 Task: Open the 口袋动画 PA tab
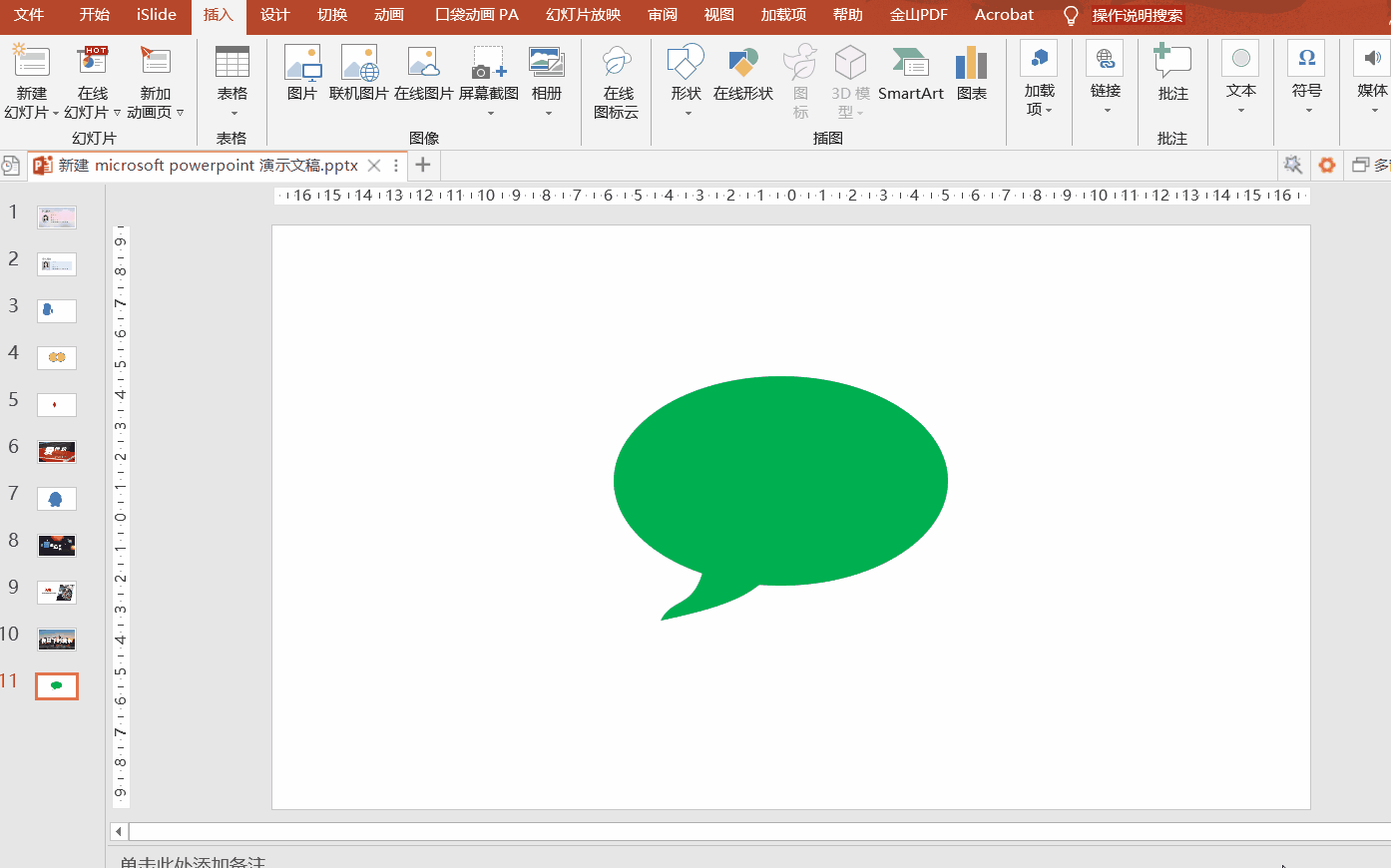tap(477, 15)
